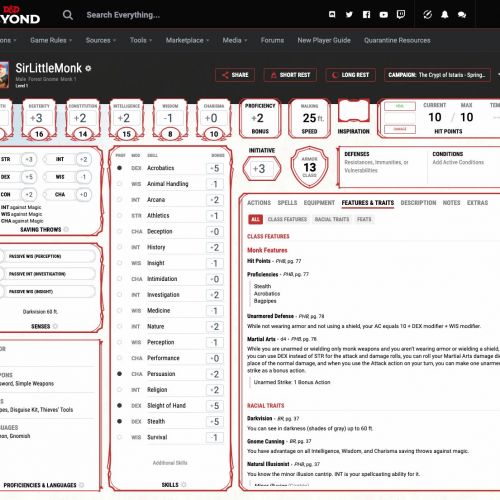Expand the Media menu
This screenshot has width=500, height=500.
coord(235,40)
